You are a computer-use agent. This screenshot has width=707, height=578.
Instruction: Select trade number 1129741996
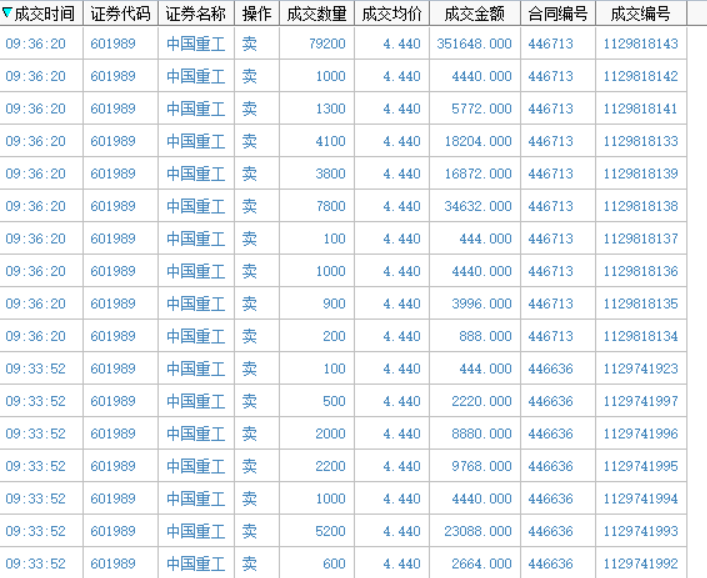coord(641,433)
